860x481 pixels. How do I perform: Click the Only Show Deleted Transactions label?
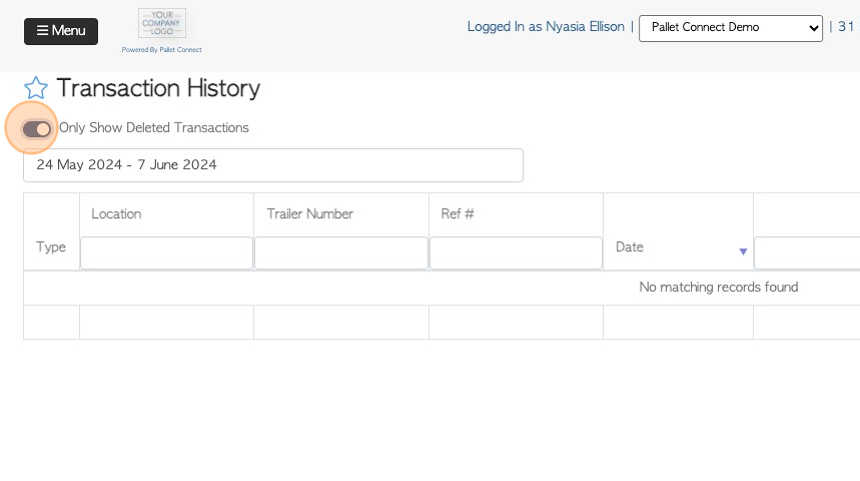(154, 128)
